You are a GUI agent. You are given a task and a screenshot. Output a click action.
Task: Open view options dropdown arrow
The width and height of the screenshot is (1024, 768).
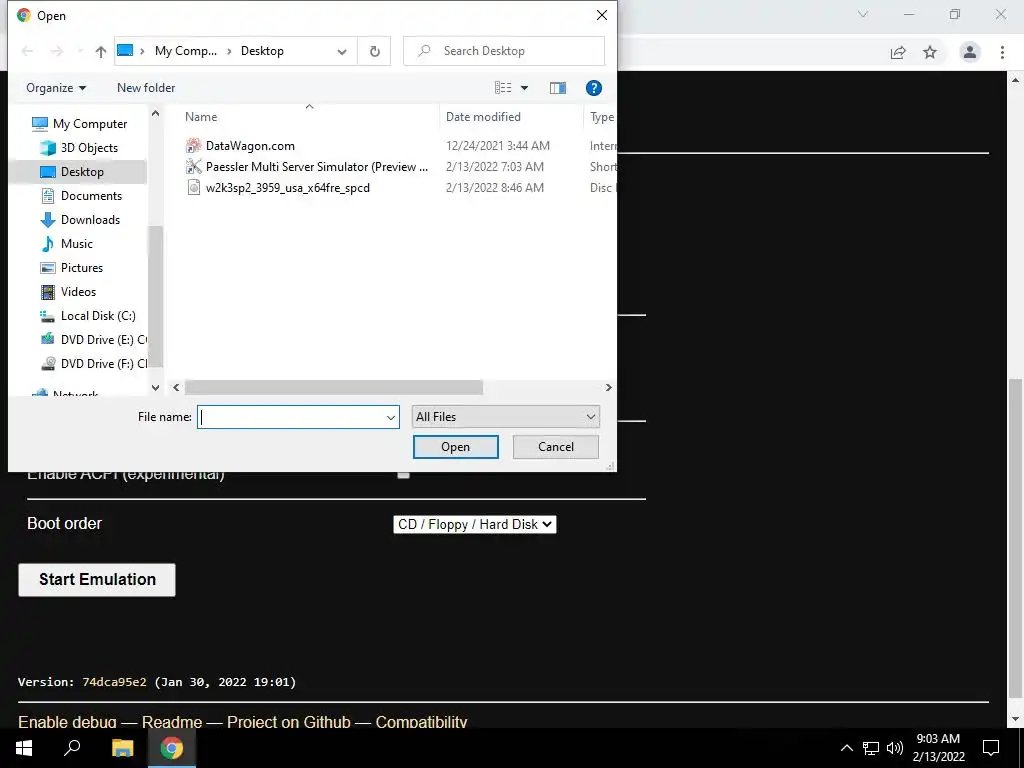(524, 88)
